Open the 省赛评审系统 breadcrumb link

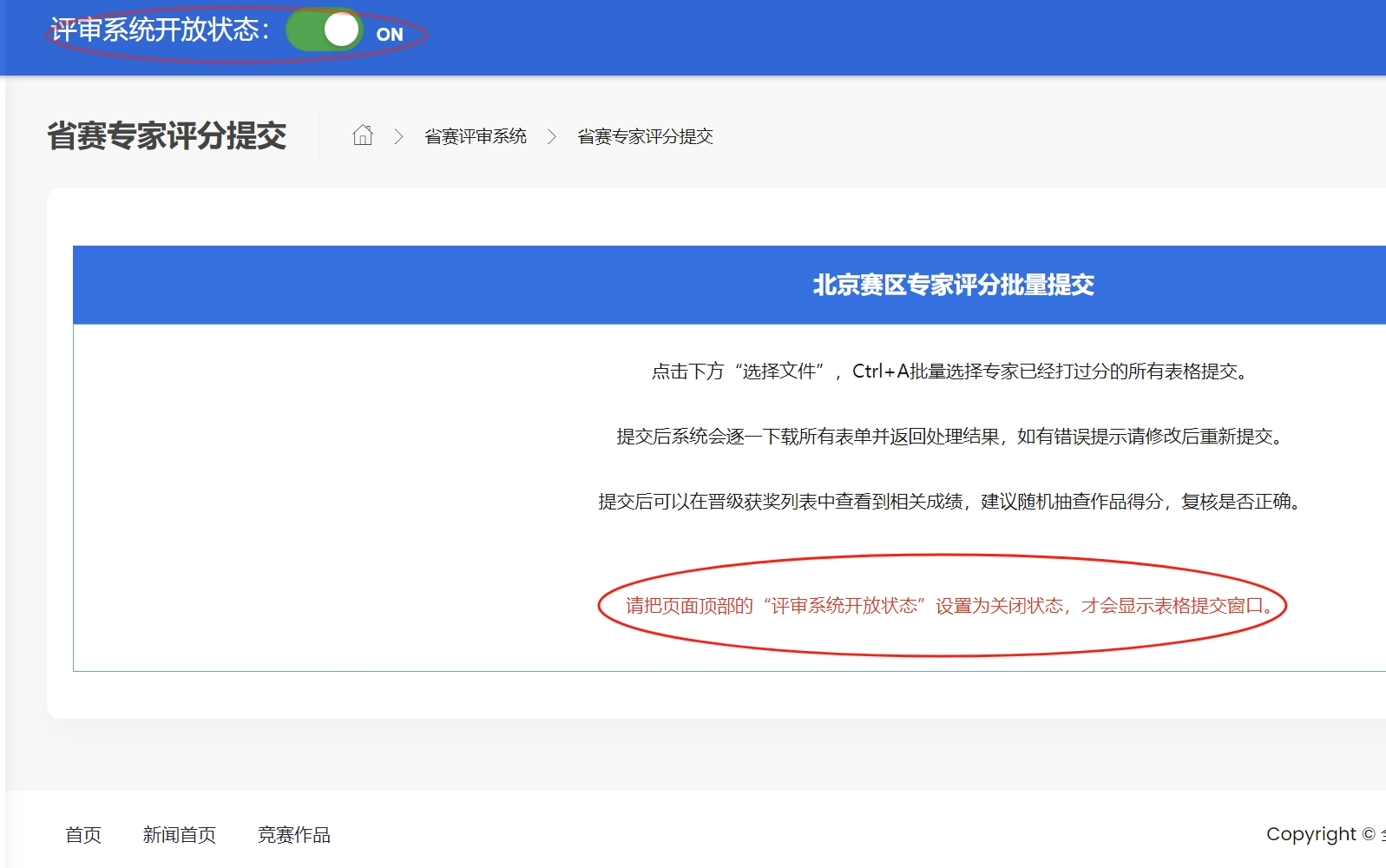click(476, 136)
